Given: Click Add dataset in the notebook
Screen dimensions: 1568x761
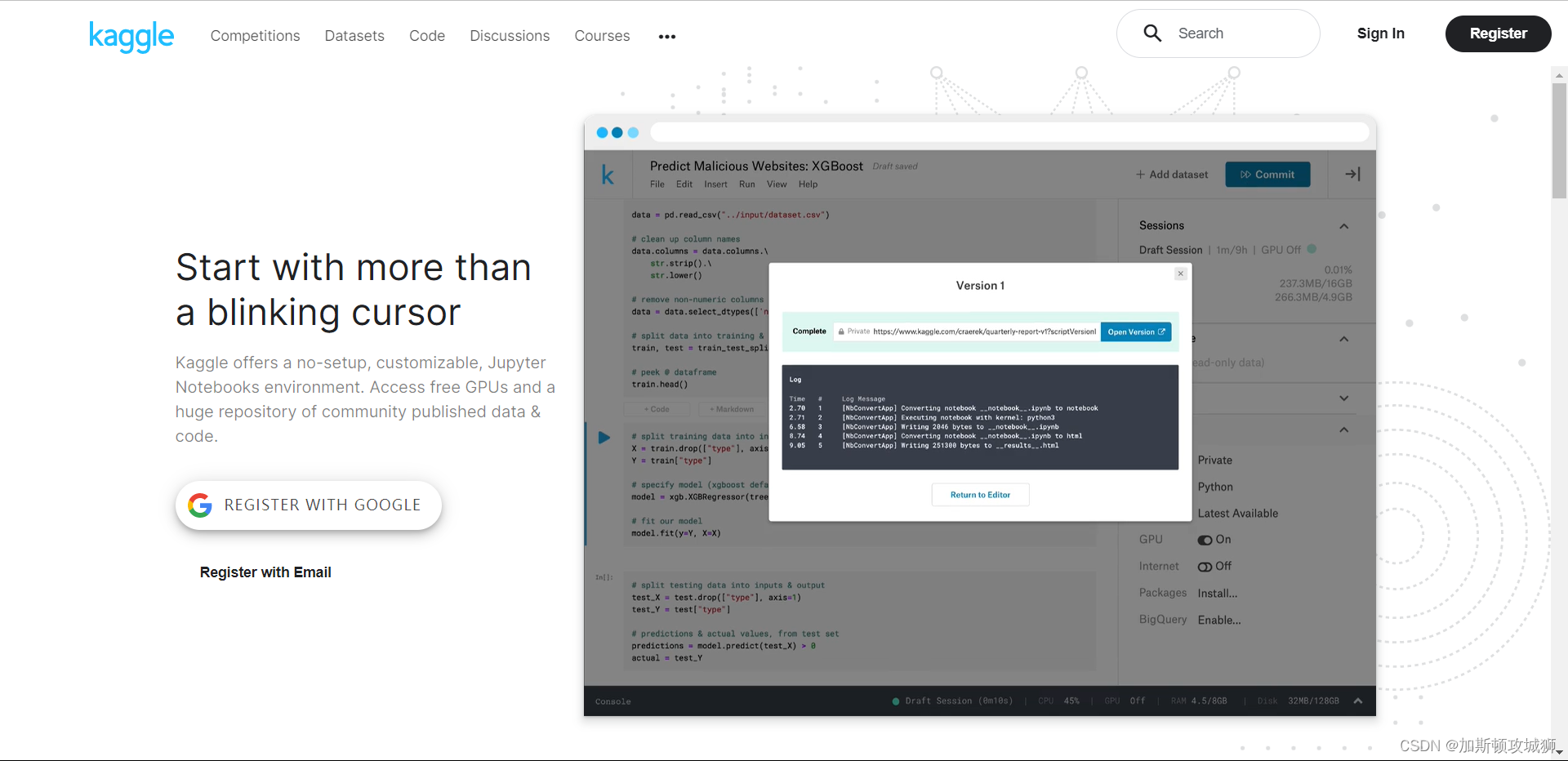Looking at the screenshot, I should 1172,175.
